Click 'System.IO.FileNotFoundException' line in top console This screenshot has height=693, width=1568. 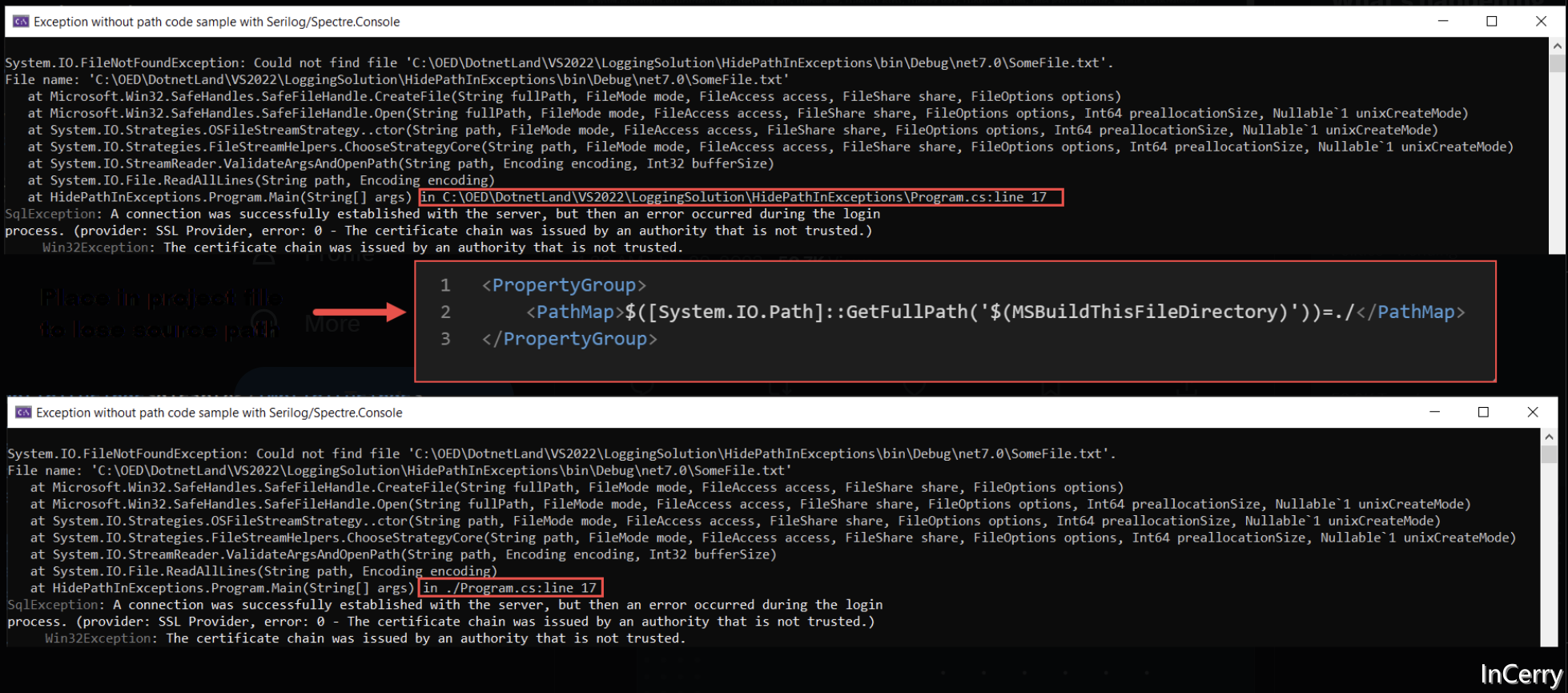click(x=559, y=62)
